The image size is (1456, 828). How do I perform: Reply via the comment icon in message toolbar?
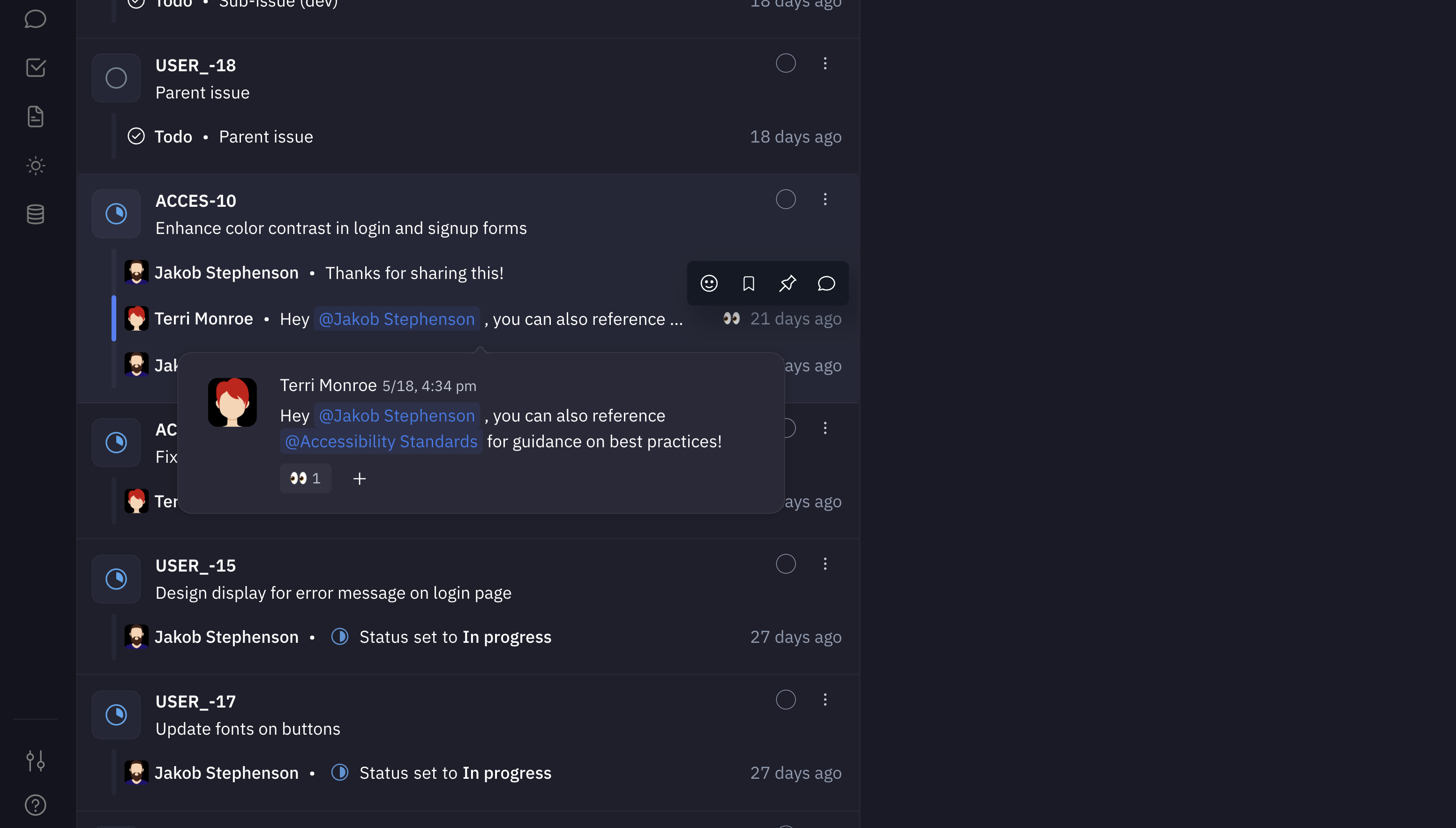(x=826, y=283)
